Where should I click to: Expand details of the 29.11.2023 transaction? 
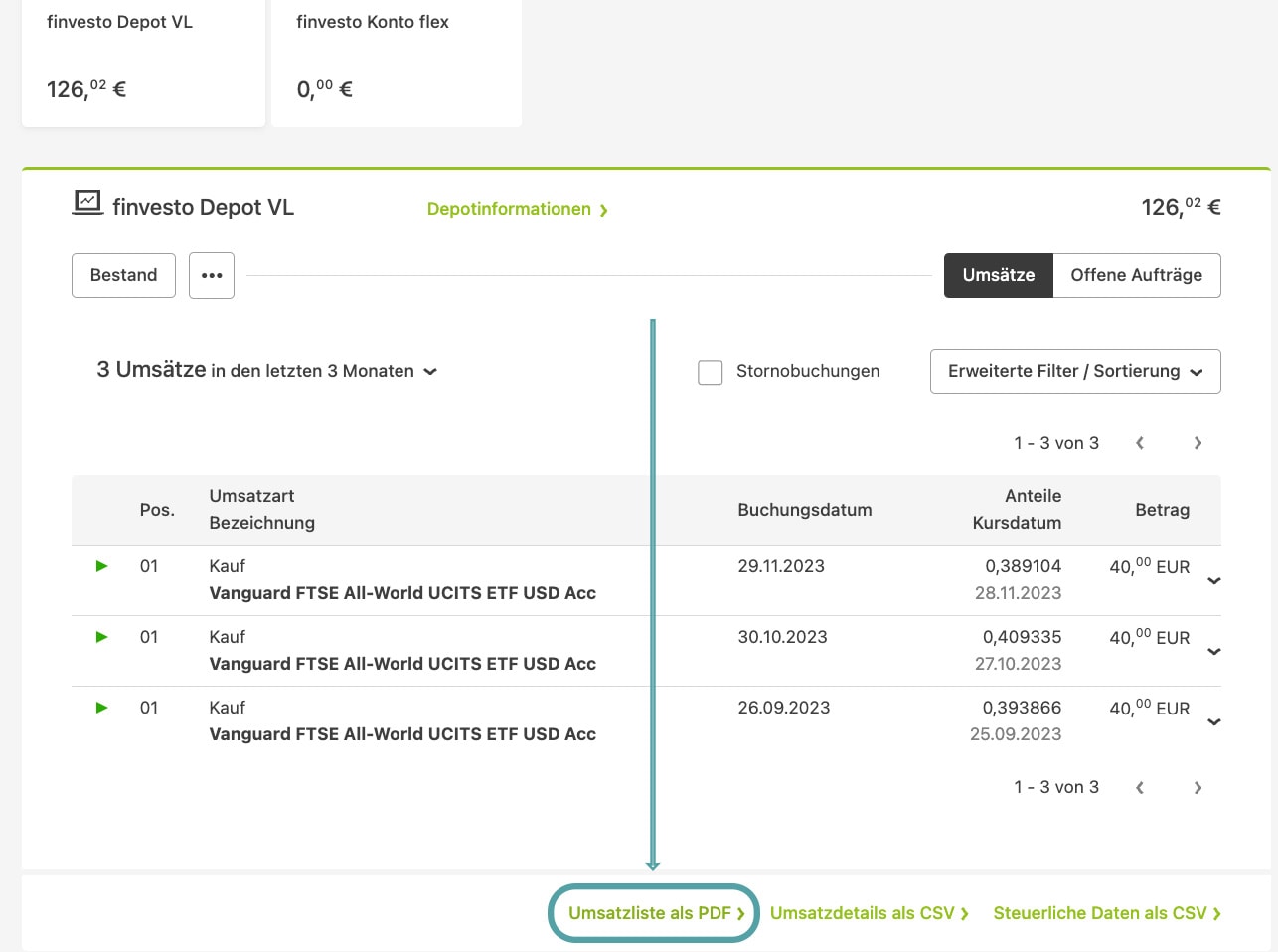coord(1213,581)
